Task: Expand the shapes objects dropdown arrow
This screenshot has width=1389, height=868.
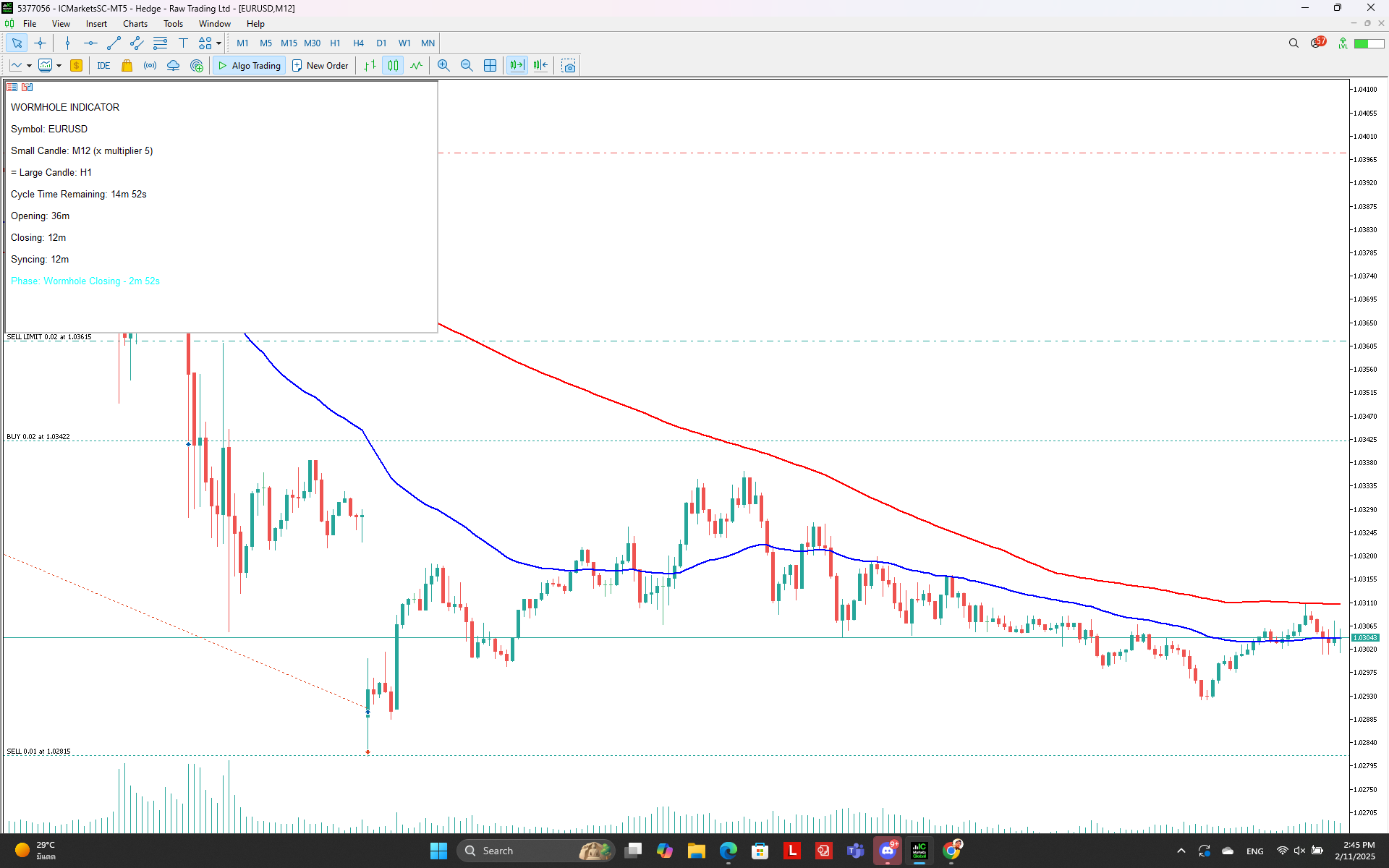Action: pos(218,43)
